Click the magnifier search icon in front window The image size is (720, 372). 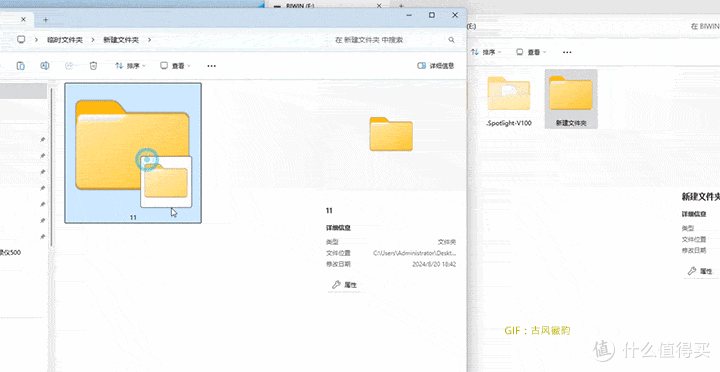(x=451, y=40)
